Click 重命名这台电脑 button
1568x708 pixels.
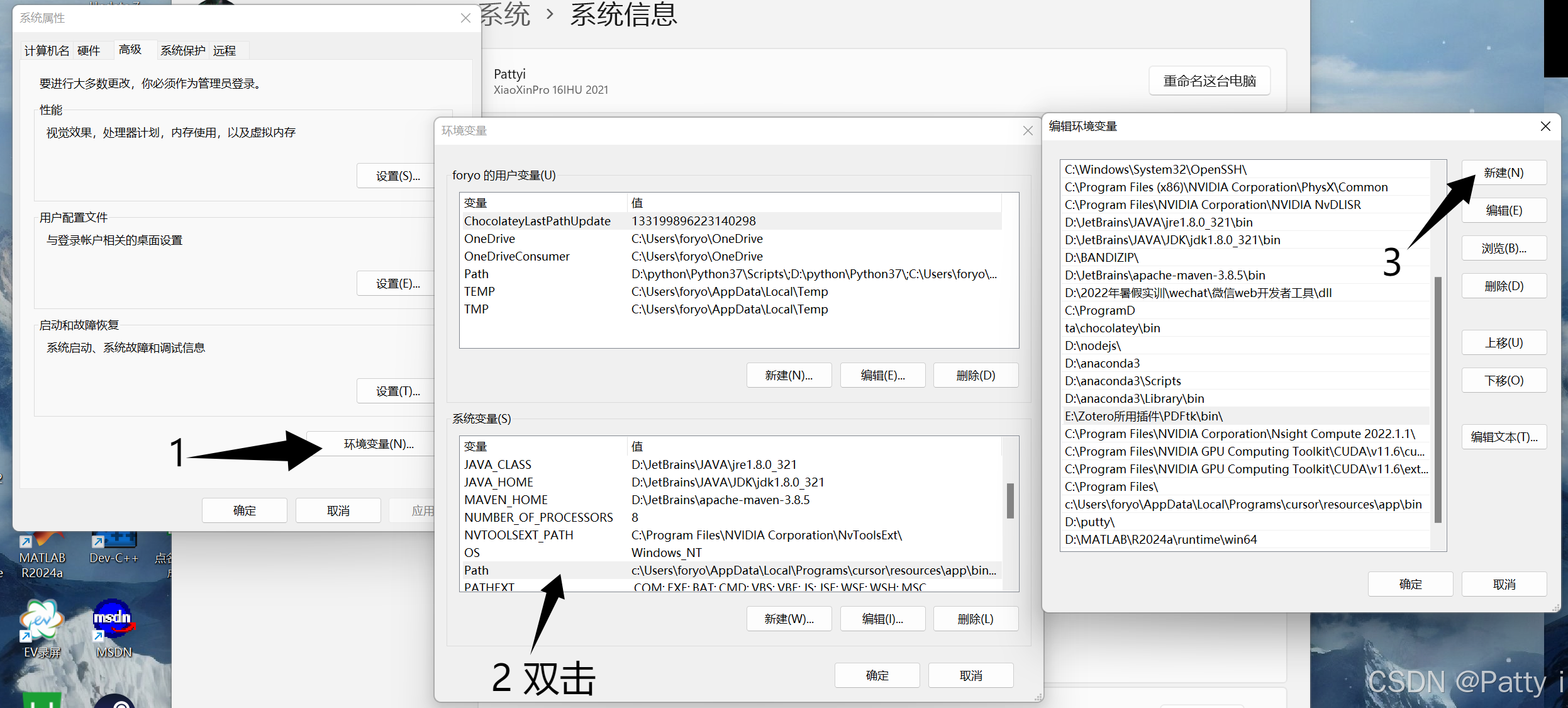tap(1209, 81)
